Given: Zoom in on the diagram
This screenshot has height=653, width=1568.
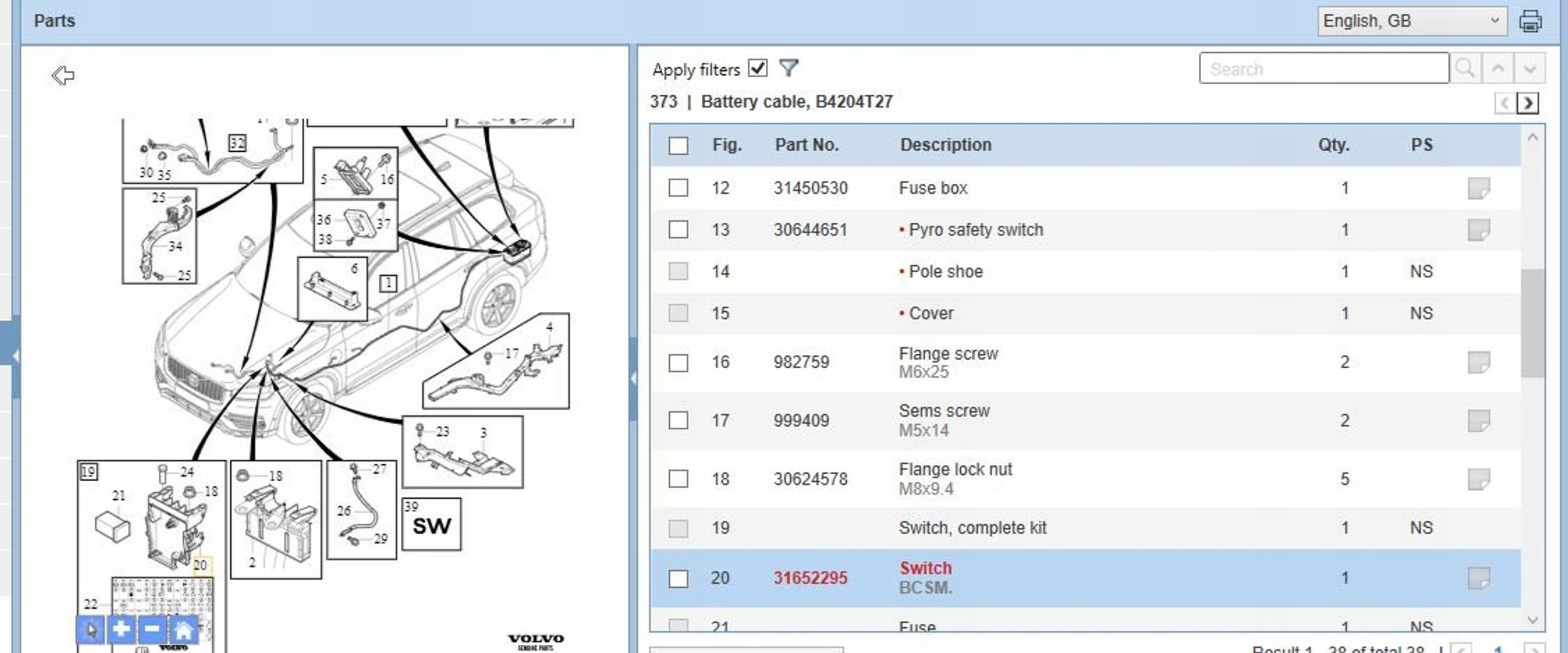Looking at the screenshot, I should click(x=122, y=629).
